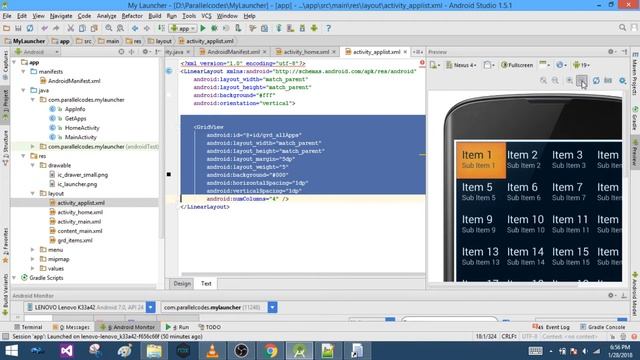The image size is (640, 360).
Task: Click the Synchronize toolbar icon
Action: 30,28
